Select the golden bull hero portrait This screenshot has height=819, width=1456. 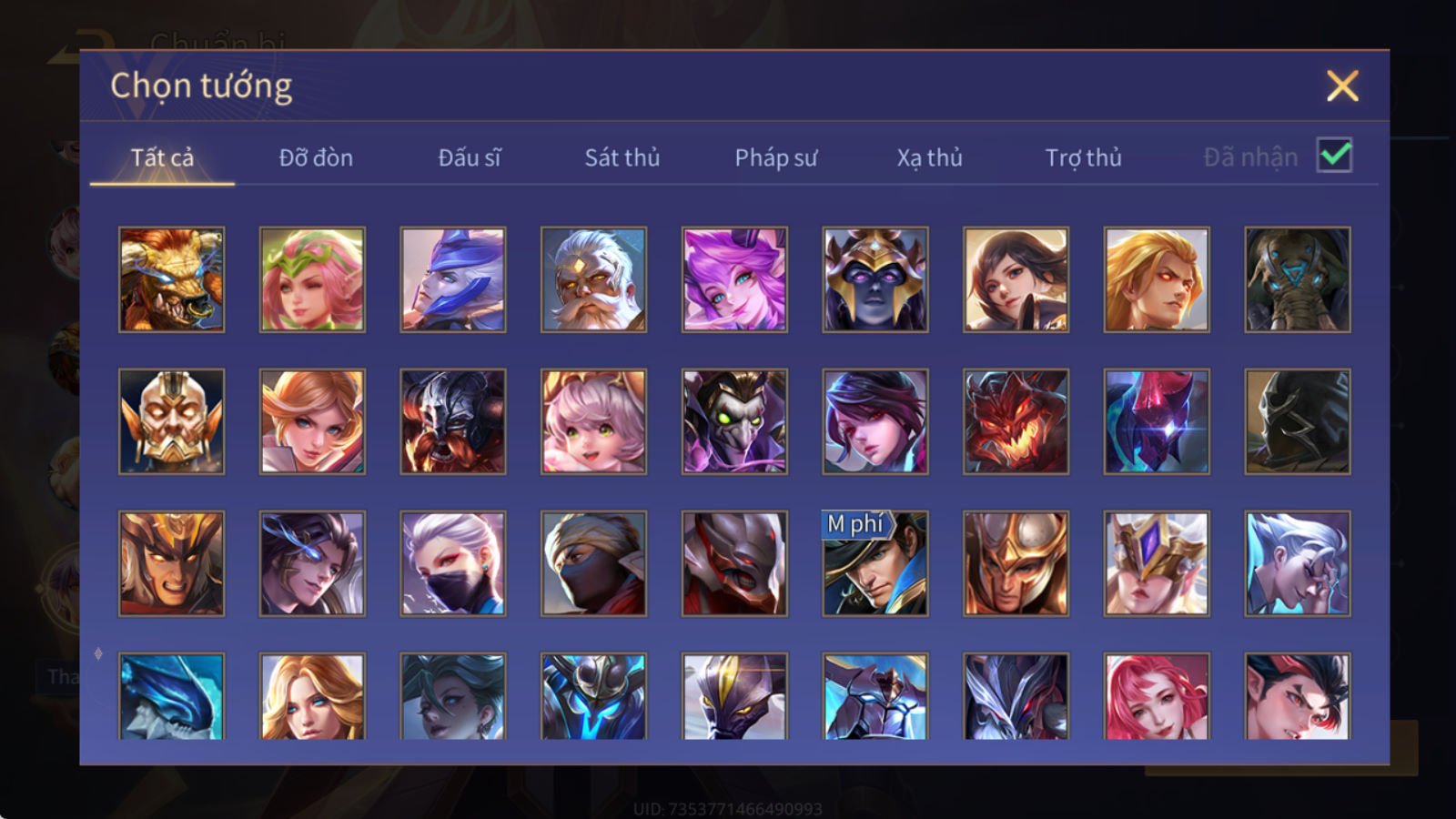[172, 279]
